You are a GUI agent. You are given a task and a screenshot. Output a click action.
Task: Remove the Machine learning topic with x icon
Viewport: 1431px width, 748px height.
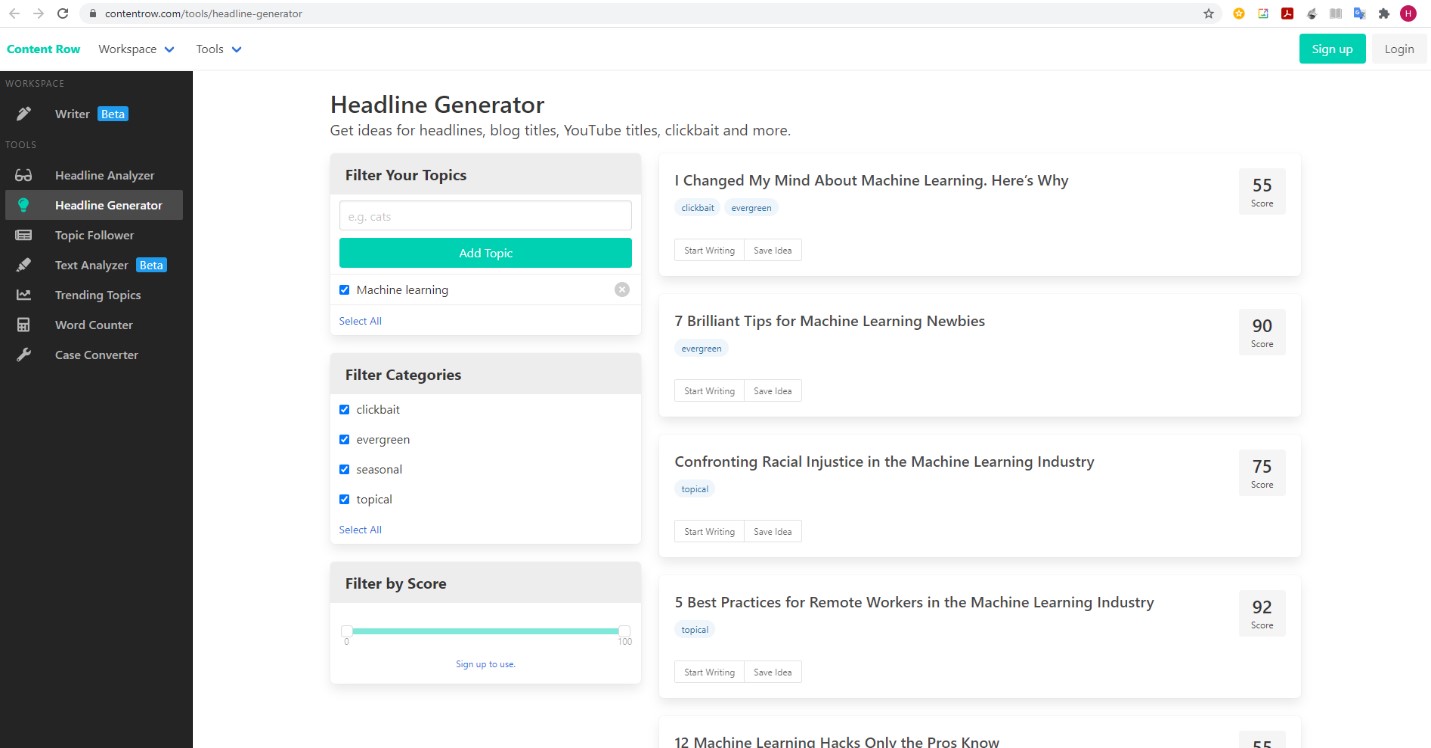click(x=622, y=290)
